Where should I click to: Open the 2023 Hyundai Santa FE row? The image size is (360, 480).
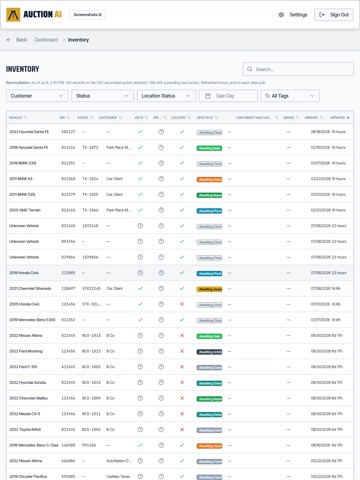(180, 132)
